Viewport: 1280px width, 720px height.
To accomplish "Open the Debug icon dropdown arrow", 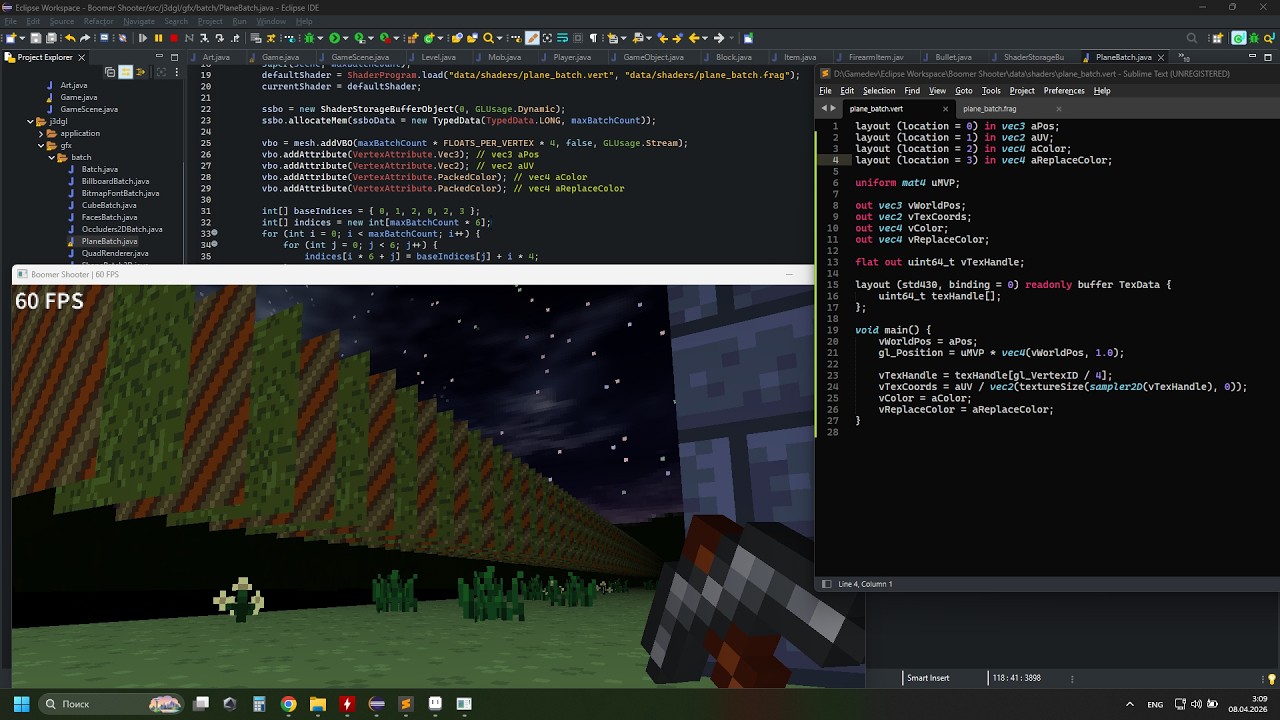I will click(320, 38).
